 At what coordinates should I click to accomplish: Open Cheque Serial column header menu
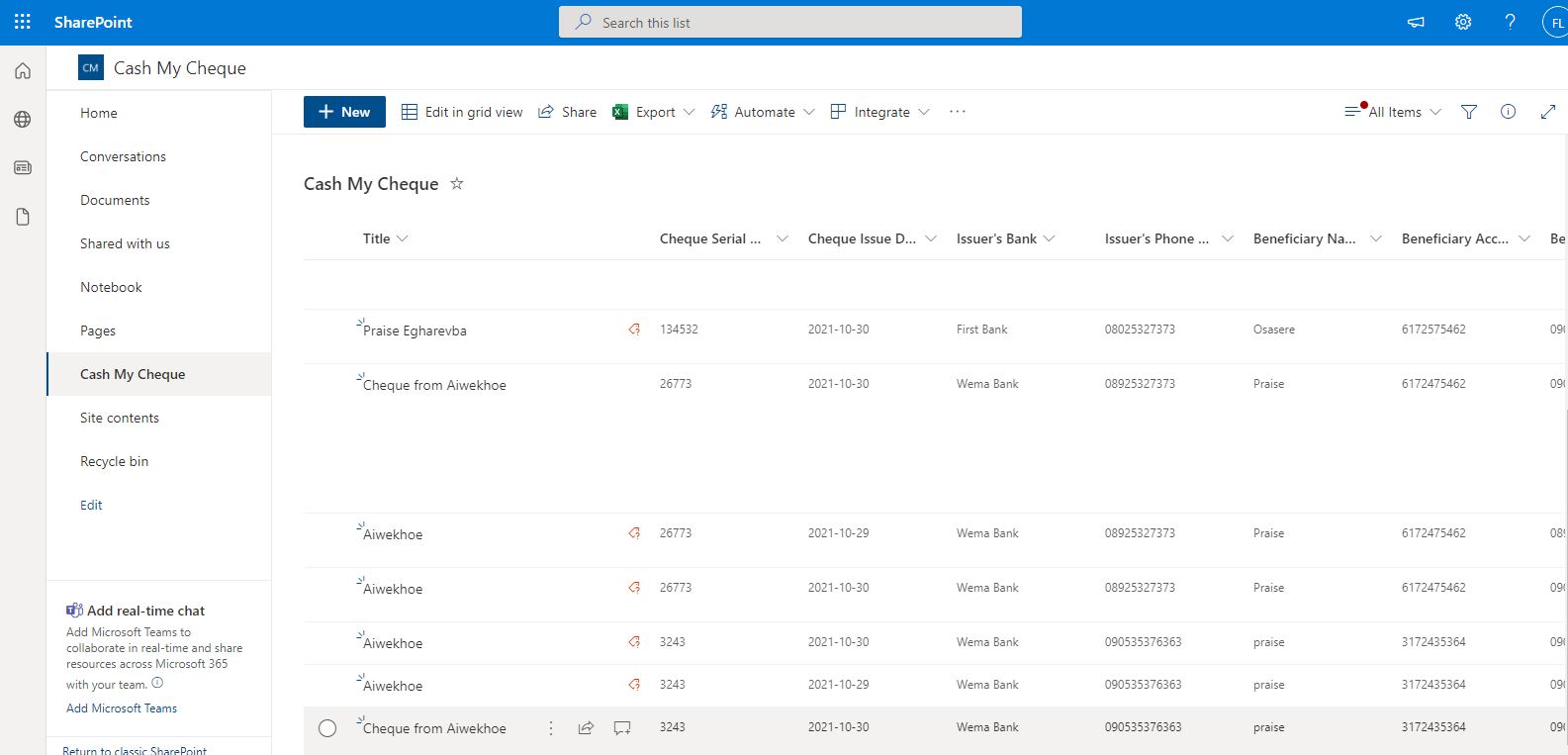pyautogui.click(x=724, y=238)
